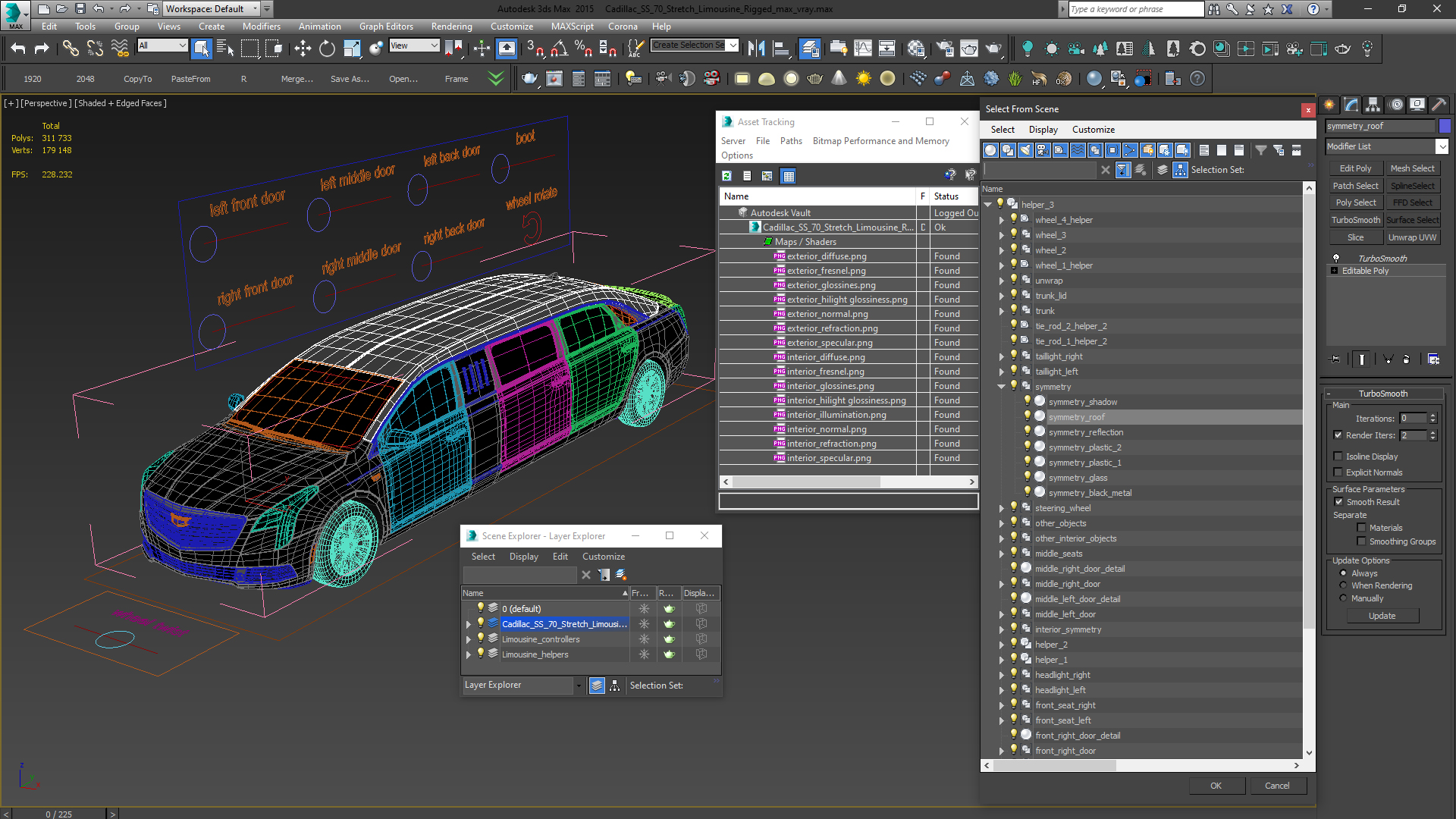Click the TurboSmooth Update button
Viewport: 1456px width, 819px height.
click(1382, 616)
